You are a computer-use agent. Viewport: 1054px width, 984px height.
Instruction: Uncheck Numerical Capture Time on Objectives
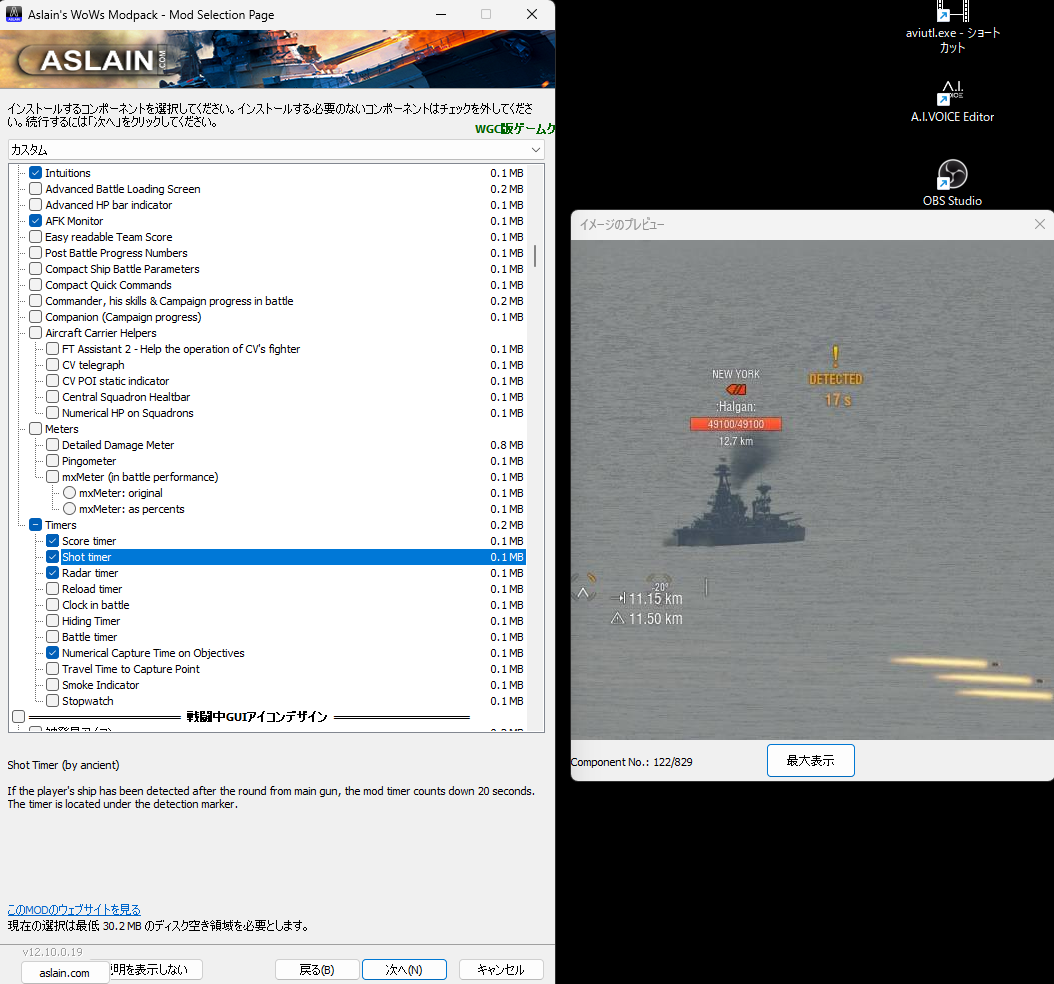click(x=51, y=652)
